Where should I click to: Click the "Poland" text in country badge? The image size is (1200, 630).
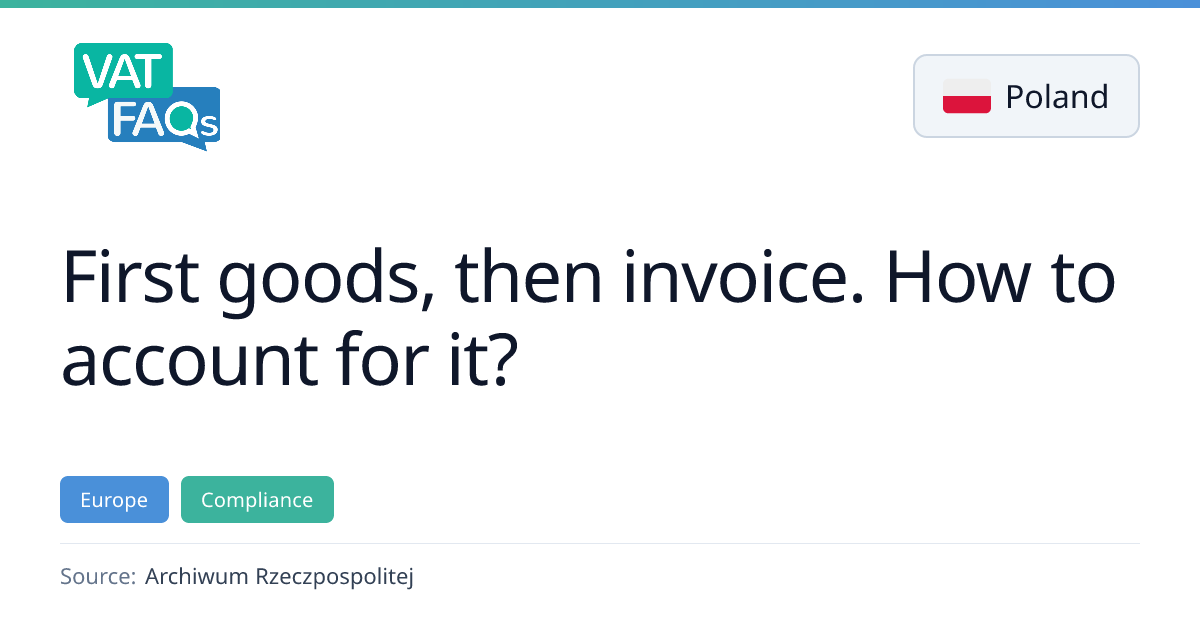point(1056,96)
